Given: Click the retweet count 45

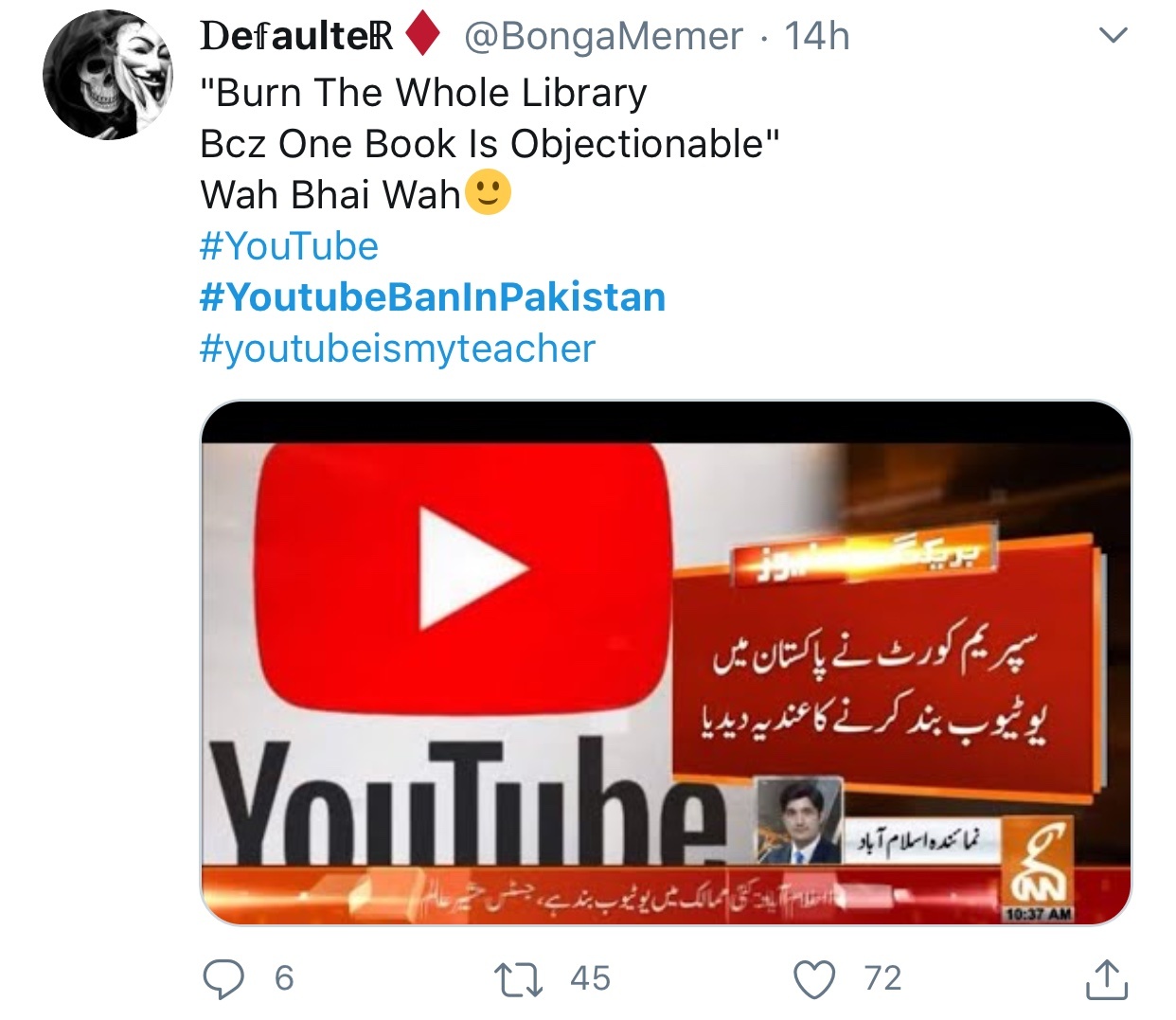Looking at the screenshot, I should coord(591,978).
